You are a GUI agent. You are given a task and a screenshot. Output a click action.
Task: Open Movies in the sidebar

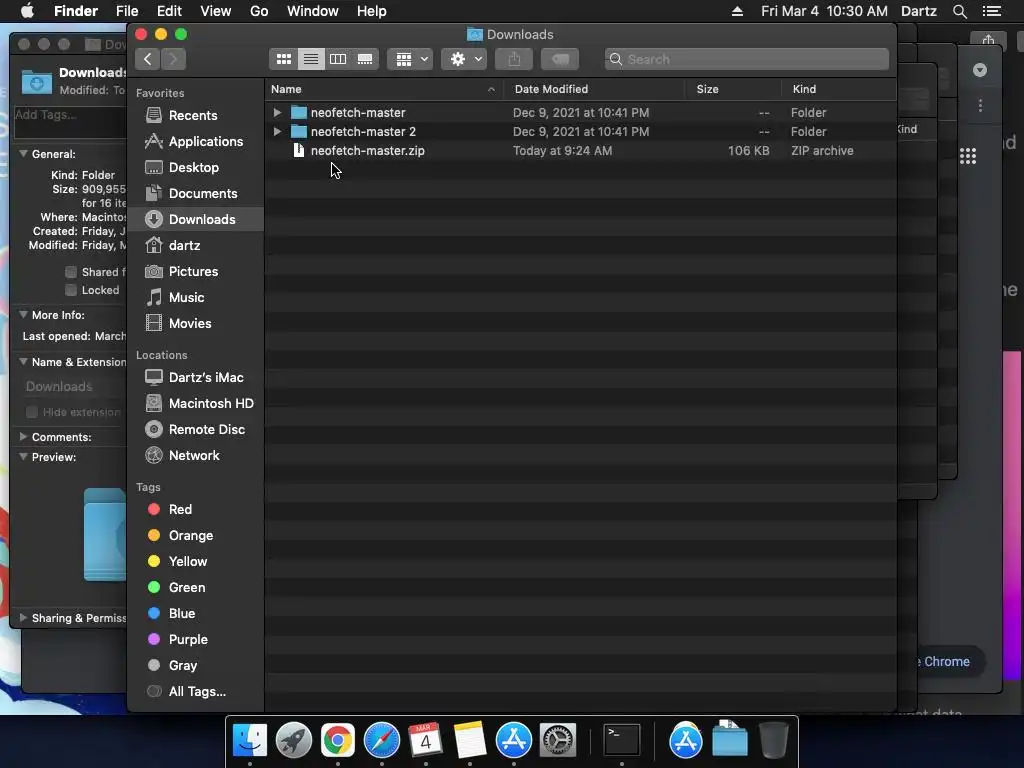(196, 323)
